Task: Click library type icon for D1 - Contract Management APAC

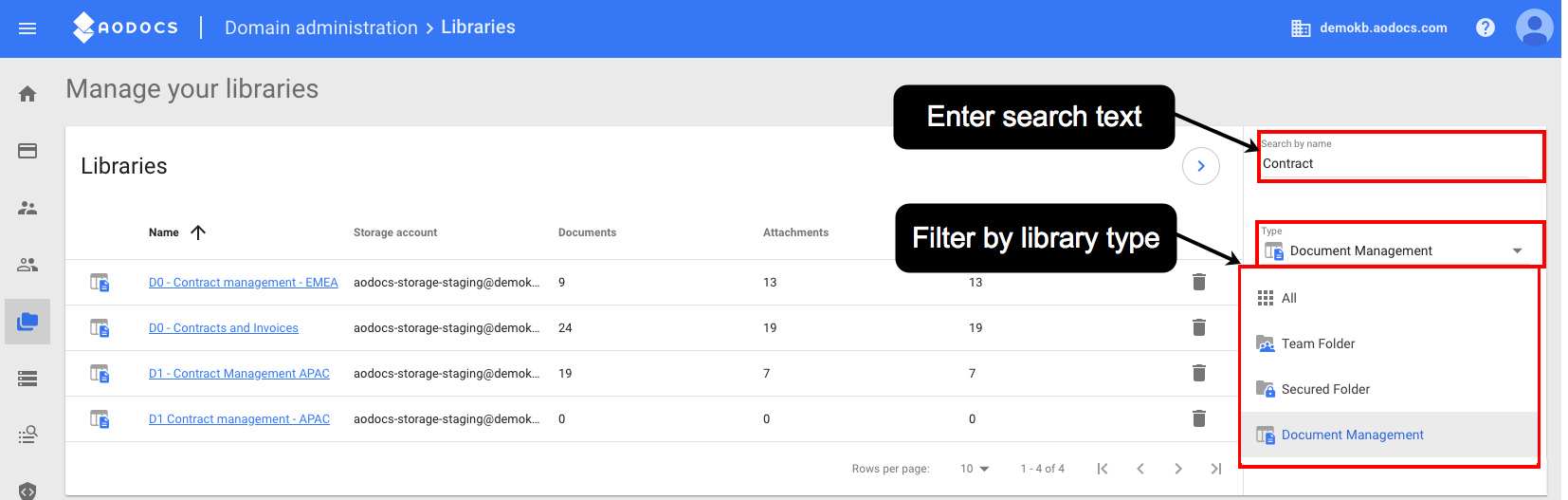Action: [100, 373]
